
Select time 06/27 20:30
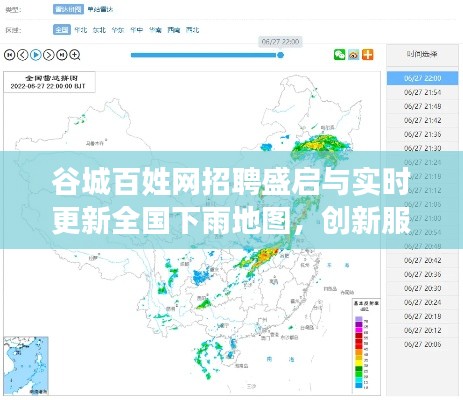click(422, 288)
